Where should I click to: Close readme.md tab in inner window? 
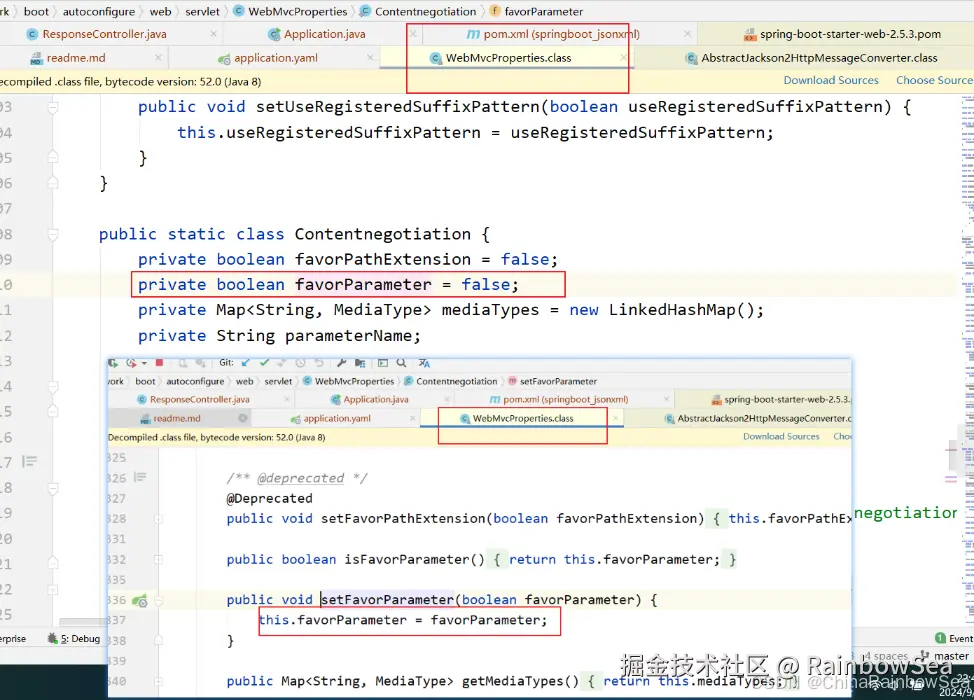[x=243, y=419]
